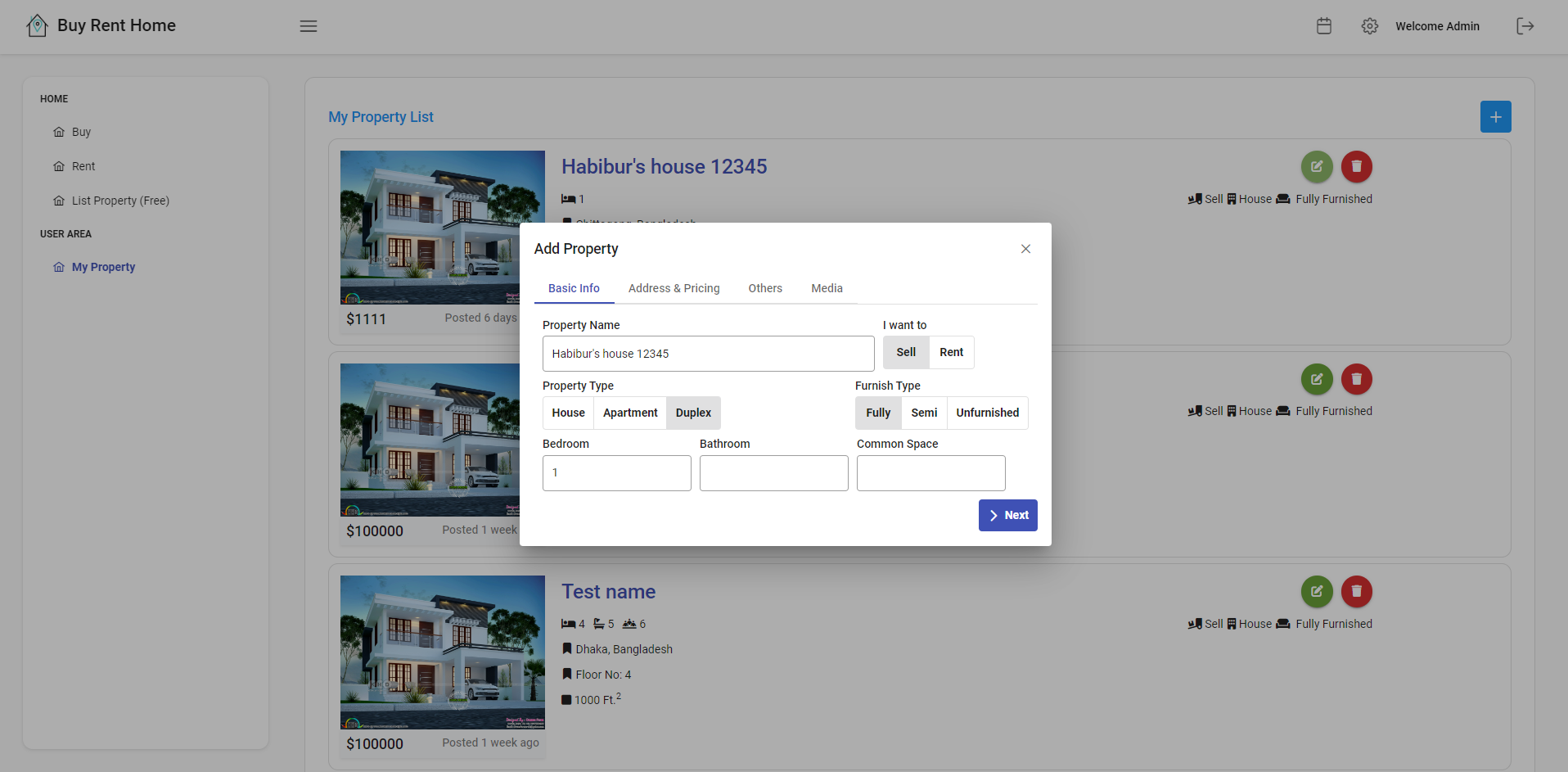Click the Test name property thumbnail

tap(442, 652)
